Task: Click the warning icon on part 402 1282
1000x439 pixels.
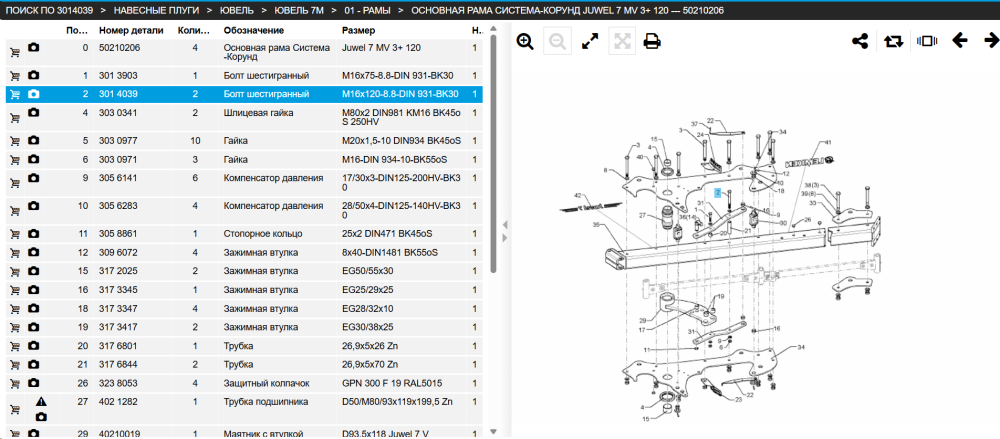Action: pyautogui.click(x=41, y=402)
